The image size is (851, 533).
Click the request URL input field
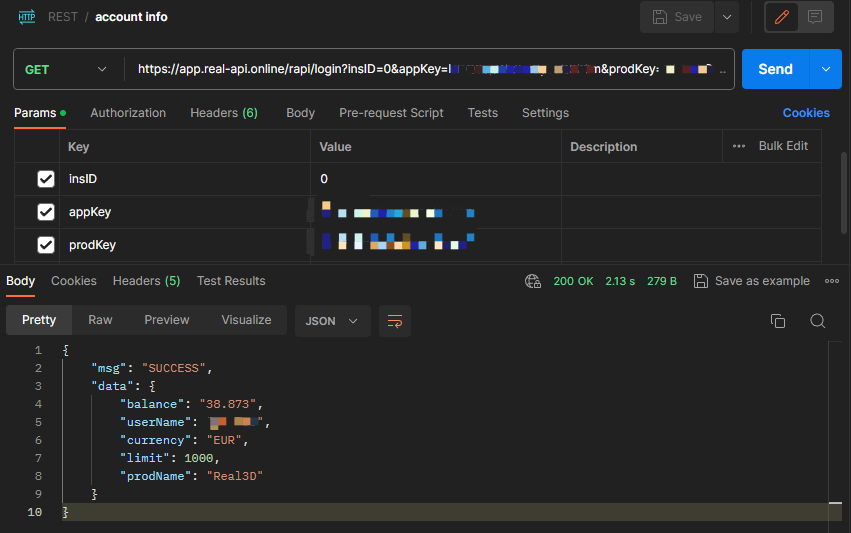pyautogui.click(x=430, y=70)
